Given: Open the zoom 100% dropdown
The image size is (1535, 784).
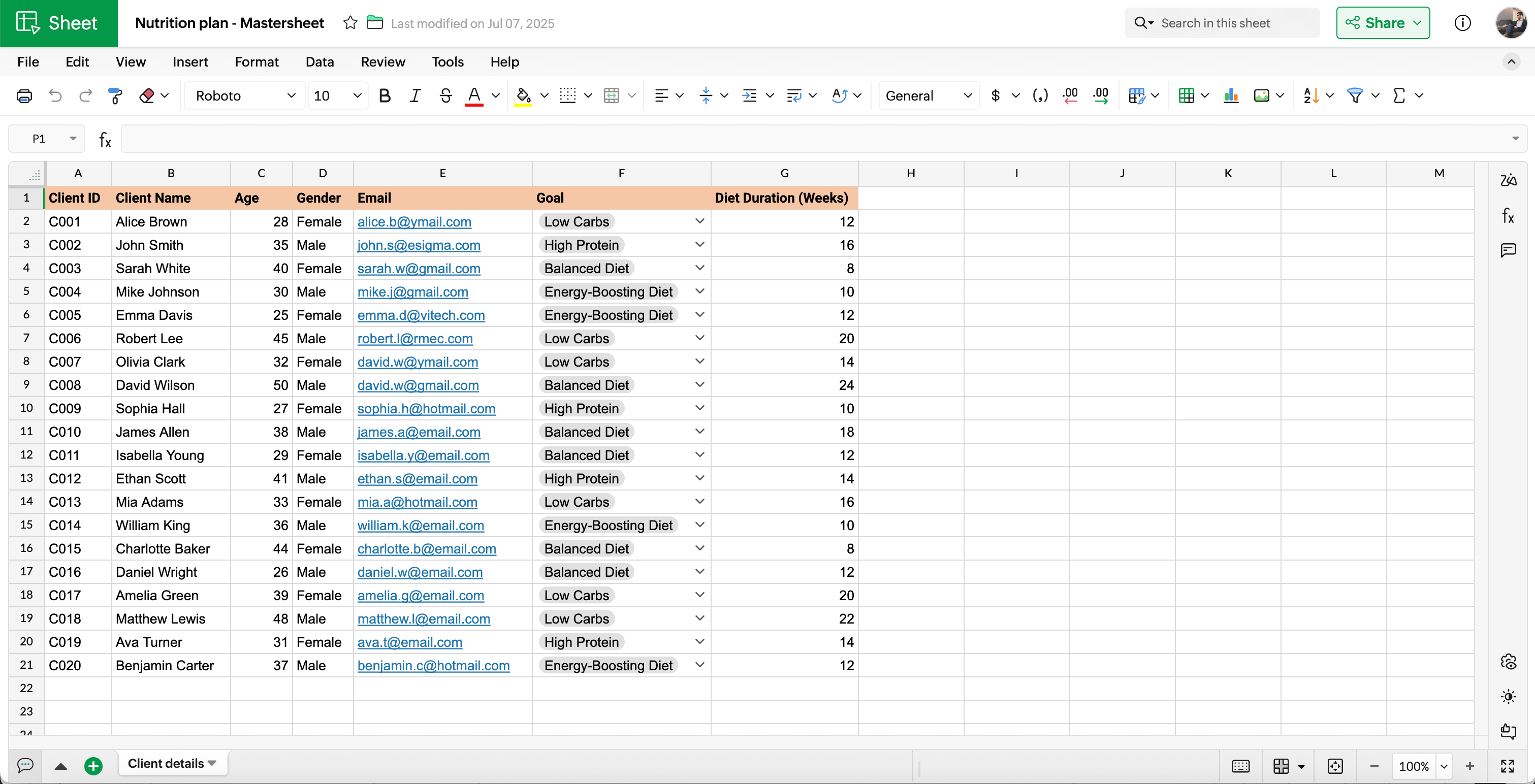Looking at the screenshot, I should click(x=1443, y=766).
